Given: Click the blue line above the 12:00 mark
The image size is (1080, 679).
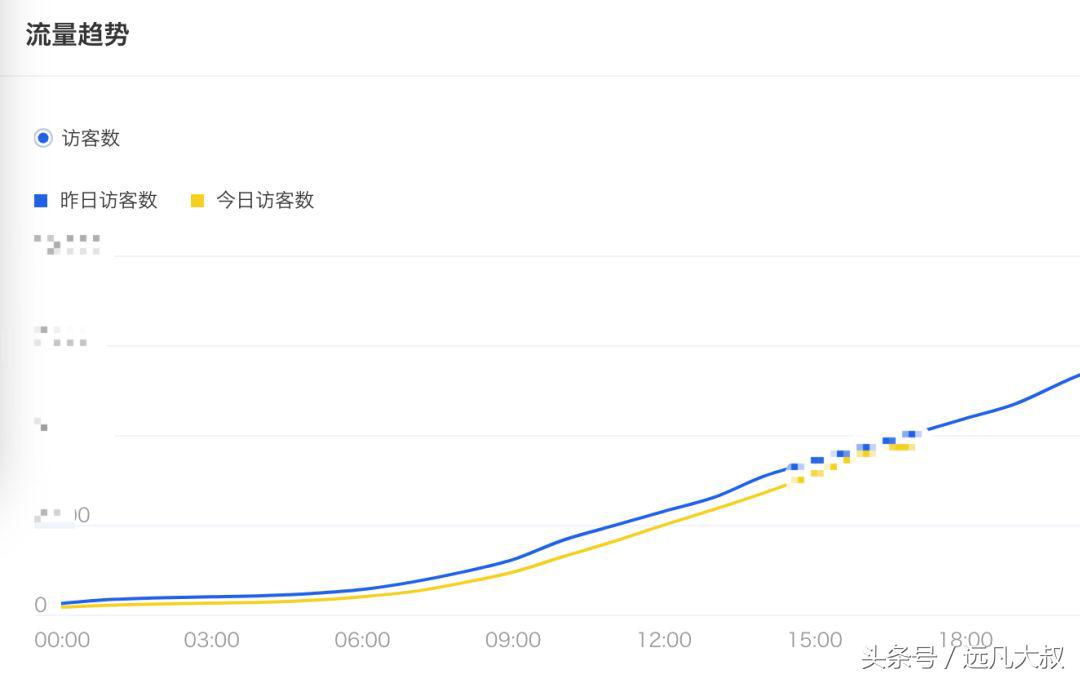Looking at the screenshot, I should click(x=664, y=511).
